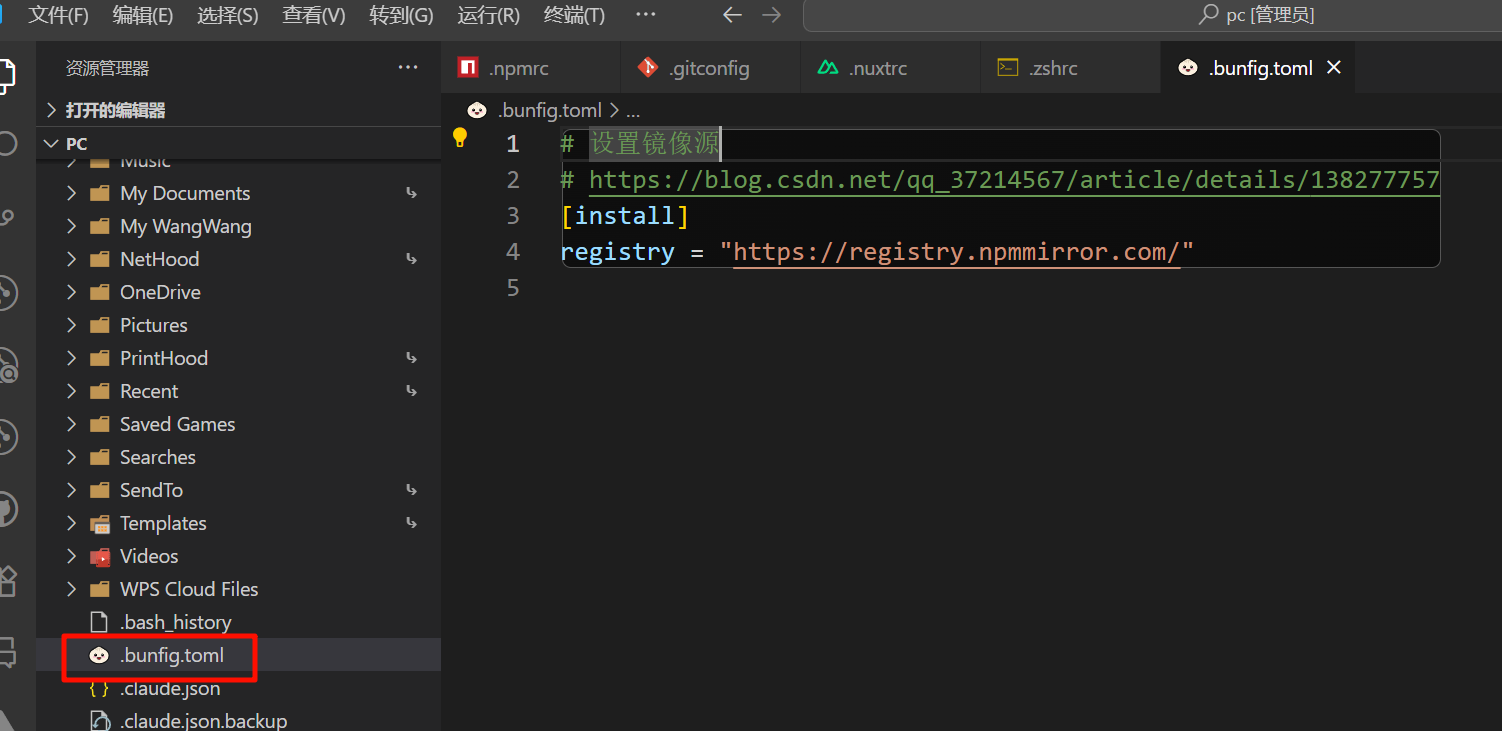Click the word "registry" on line 4

click(x=618, y=252)
